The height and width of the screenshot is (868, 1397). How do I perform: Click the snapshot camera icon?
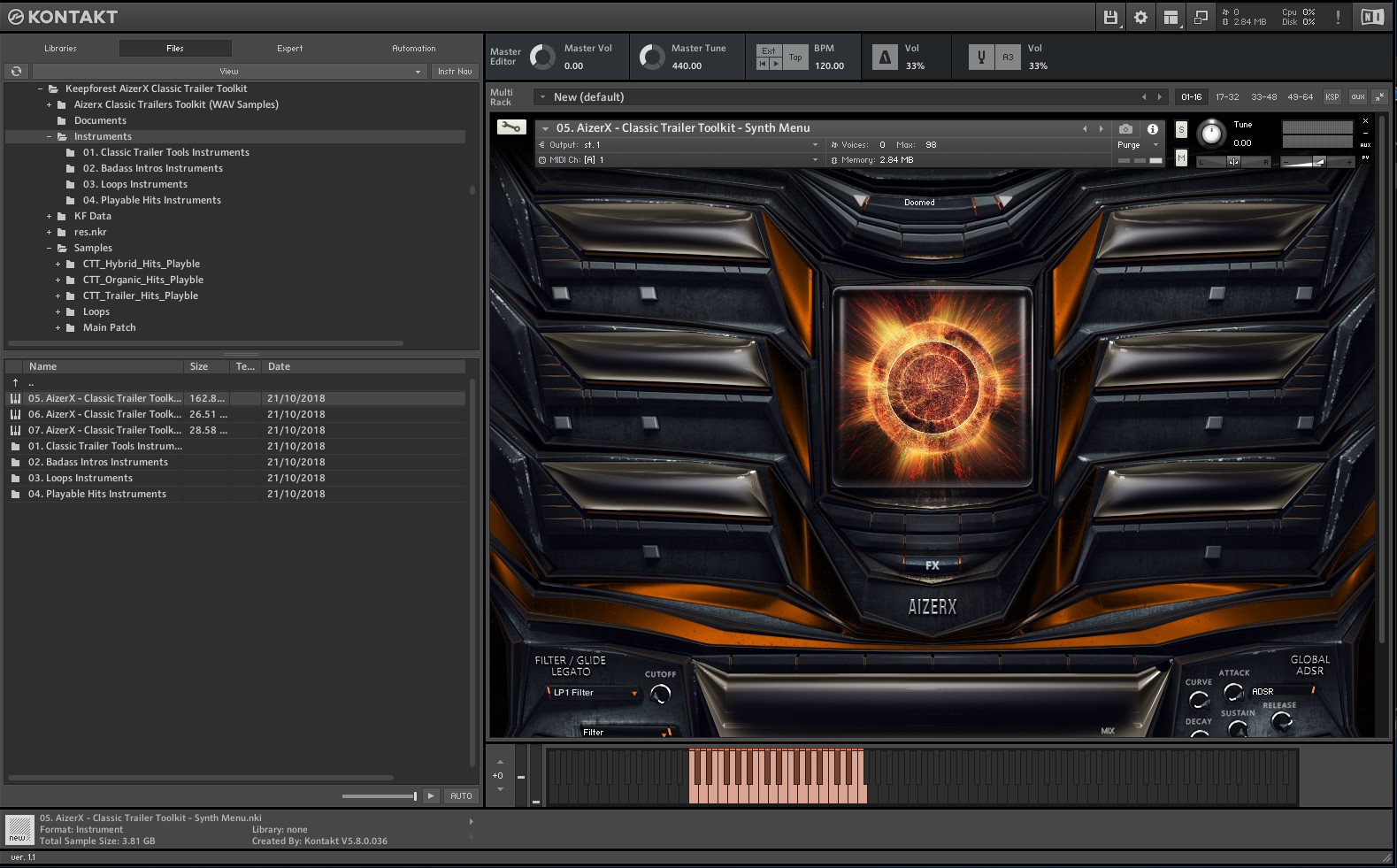coord(1125,128)
